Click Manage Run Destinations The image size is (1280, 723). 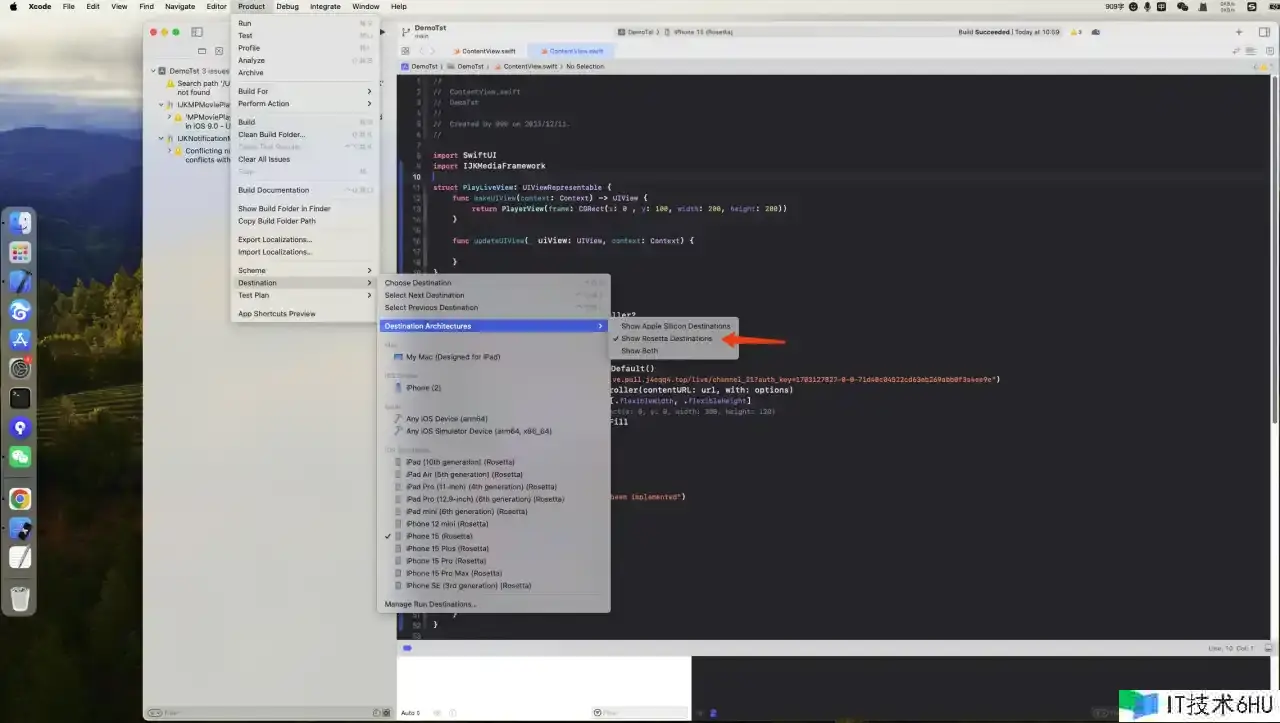[x=430, y=604]
